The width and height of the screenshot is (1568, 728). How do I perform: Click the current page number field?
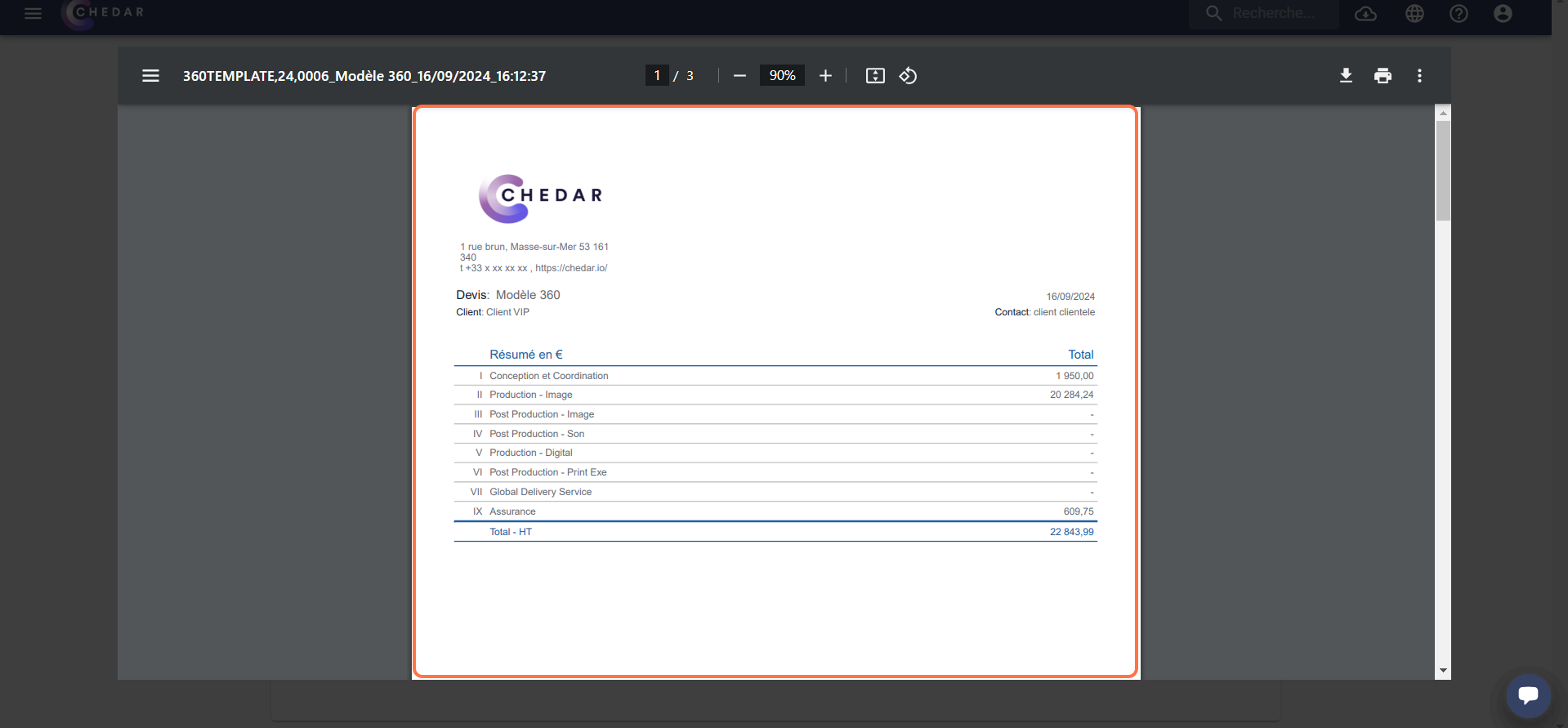point(657,75)
